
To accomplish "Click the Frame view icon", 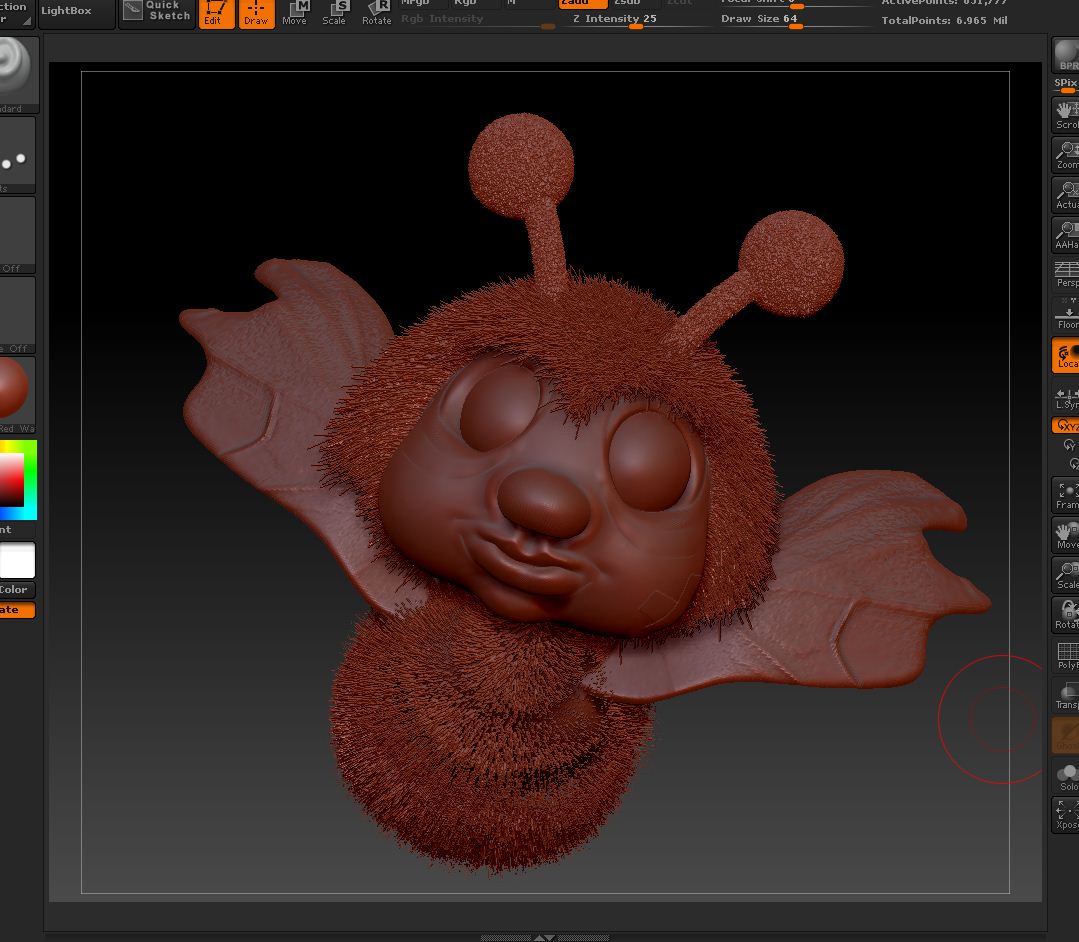I will [1066, 494].
